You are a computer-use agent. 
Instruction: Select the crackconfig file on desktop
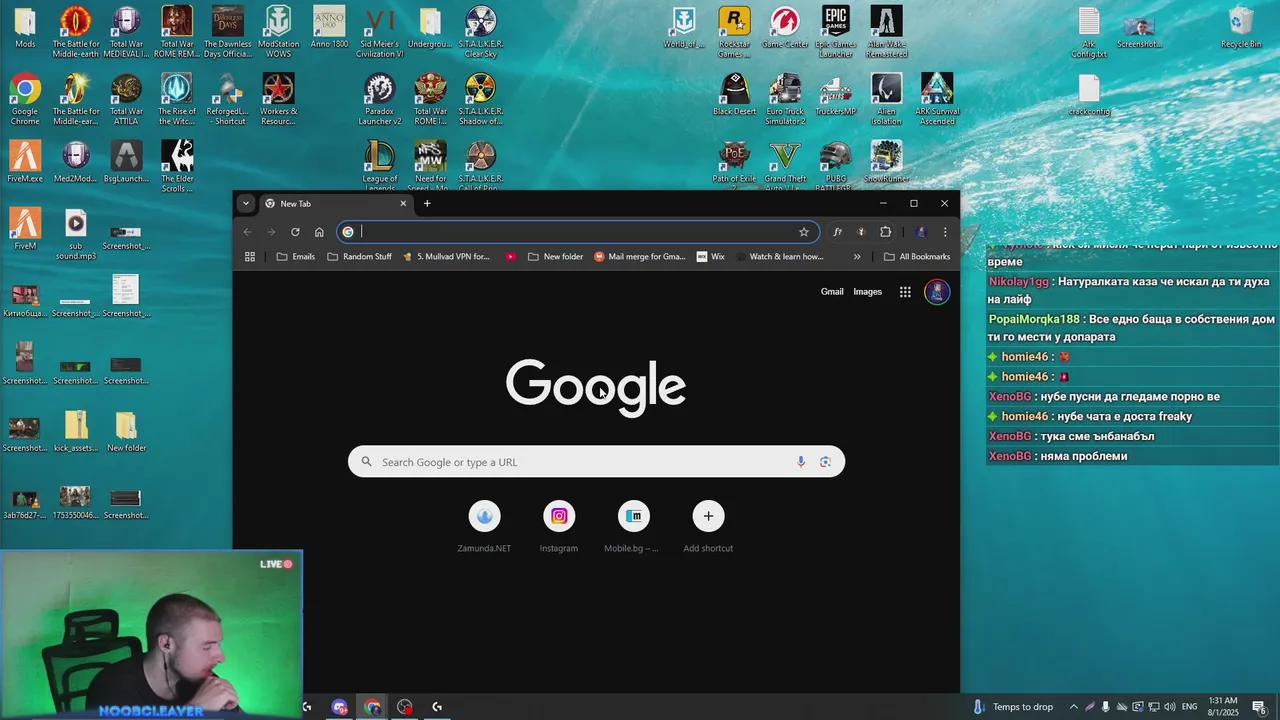[x=1089, y=94]
